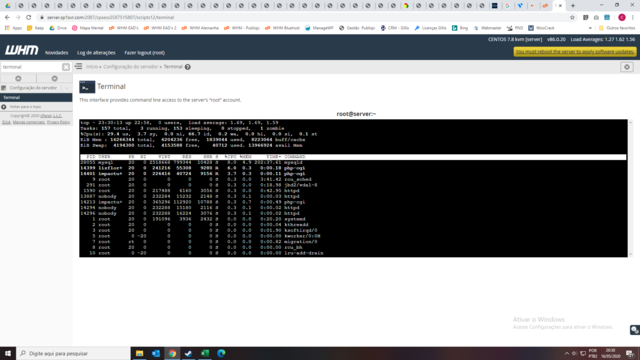Open Windows notification center
Image resolution: width=640 pixels, height=360 pixels.
coord(630,353)
